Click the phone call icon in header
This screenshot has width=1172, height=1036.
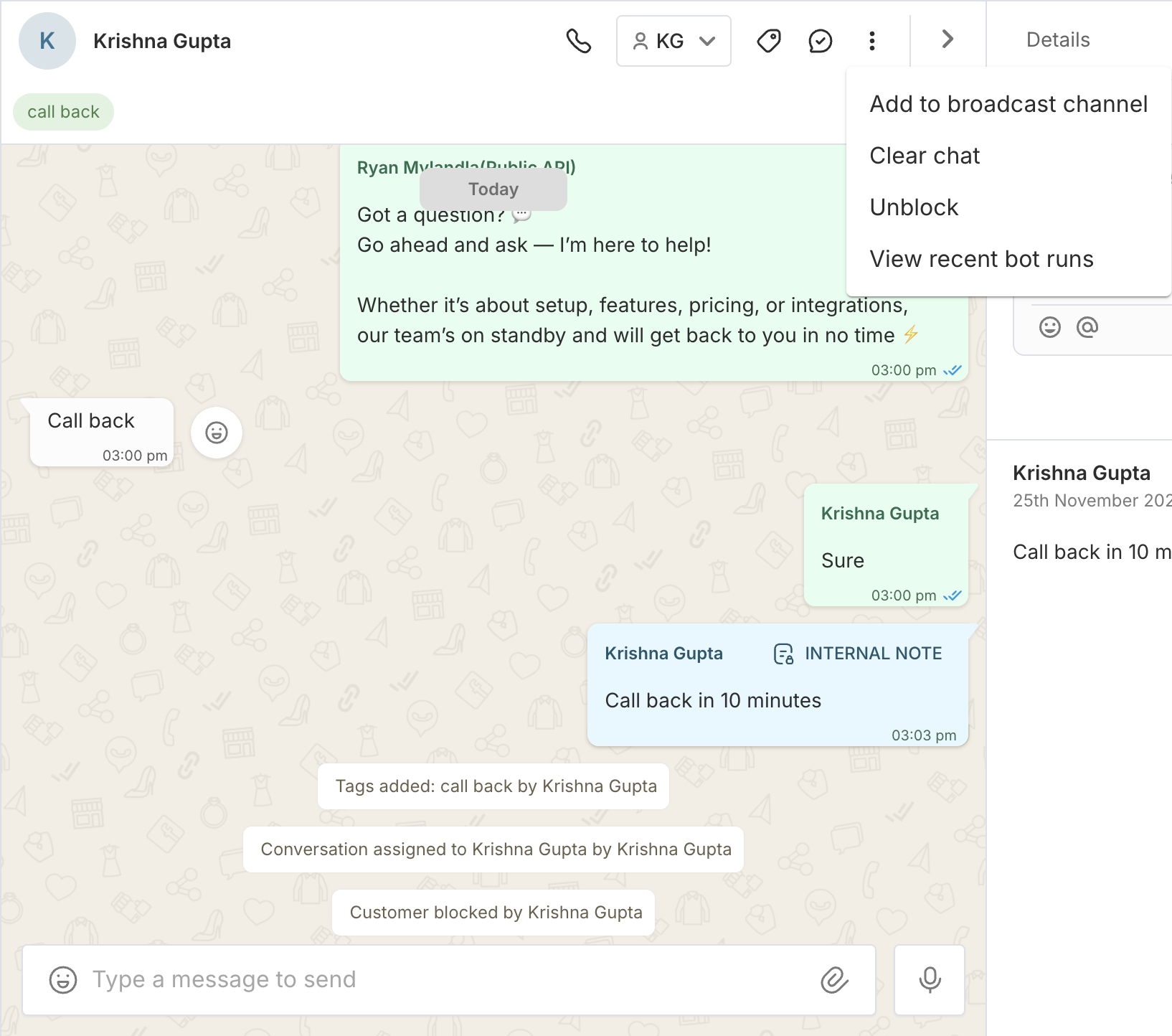coord(578,41)
